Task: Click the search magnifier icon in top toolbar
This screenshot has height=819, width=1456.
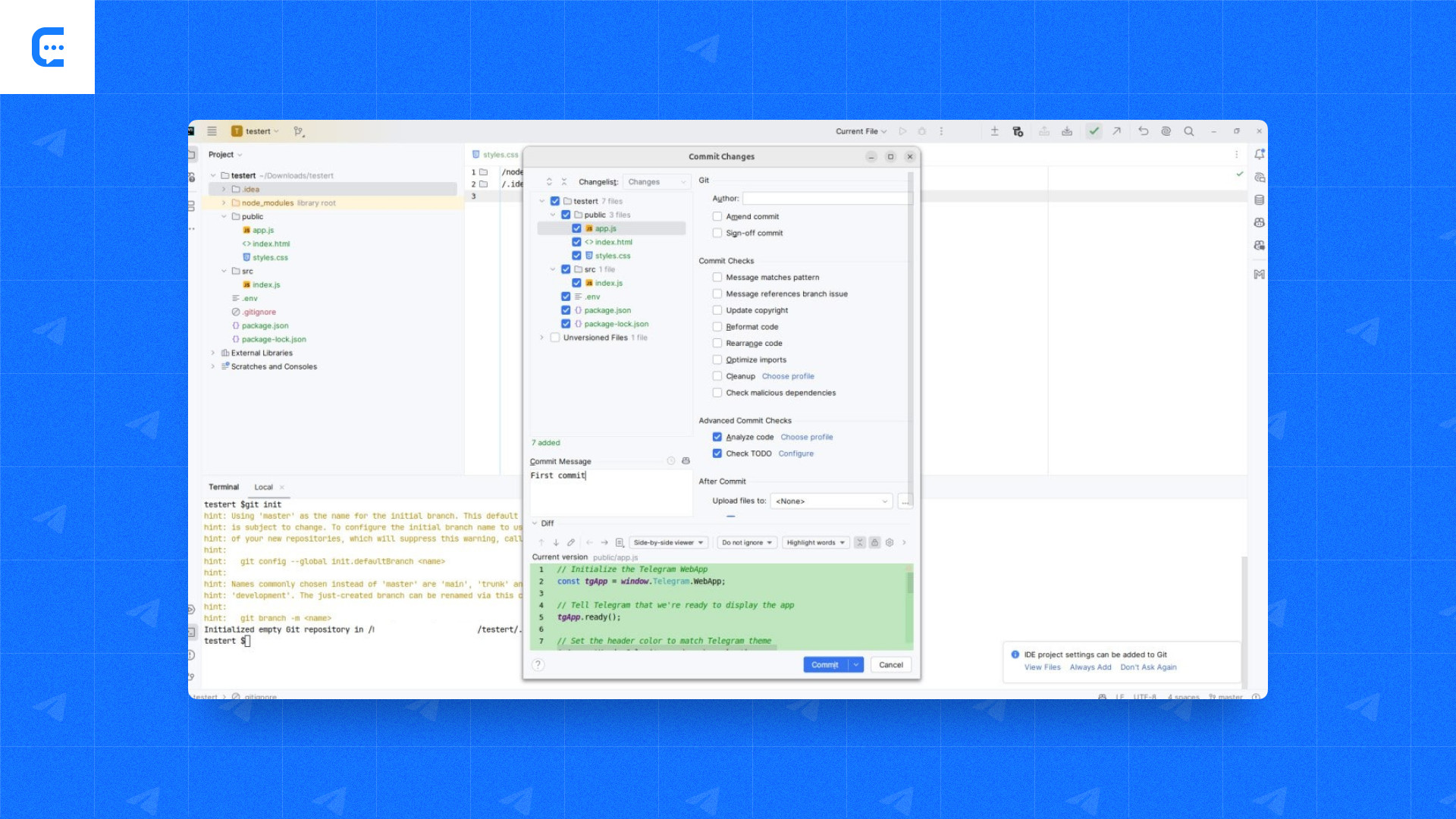Action: [1189, 131]
